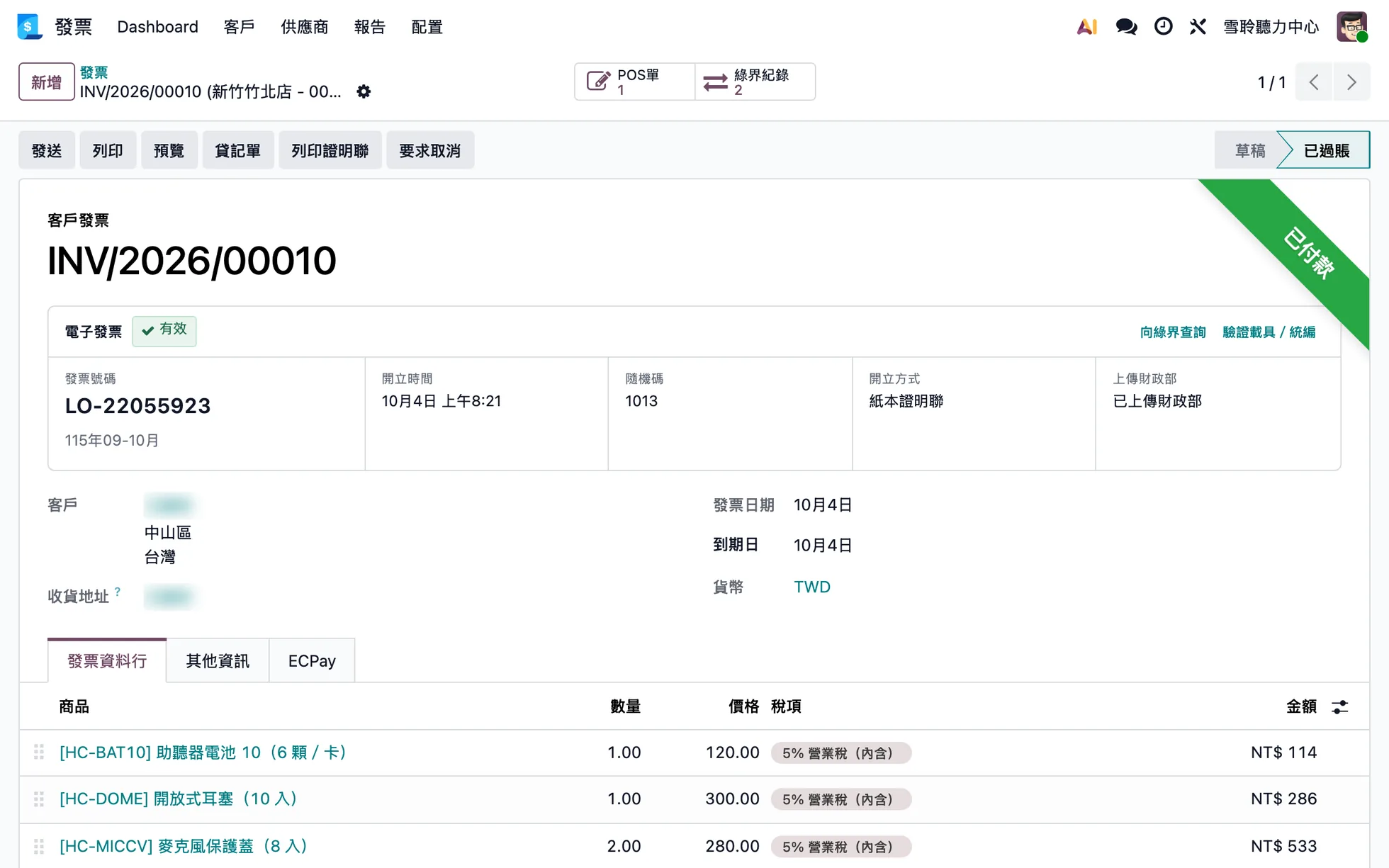This screenshot has width=1389, height=868.
Task: Open the activities clock icon
Action: pyautogui.click(x=1163, y=27)
